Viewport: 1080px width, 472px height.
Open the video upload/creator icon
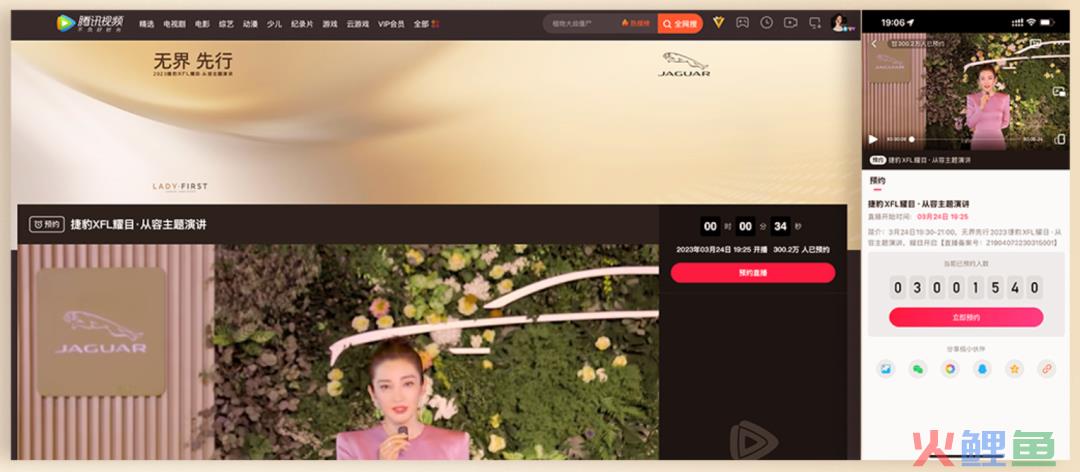coord(791,23)
